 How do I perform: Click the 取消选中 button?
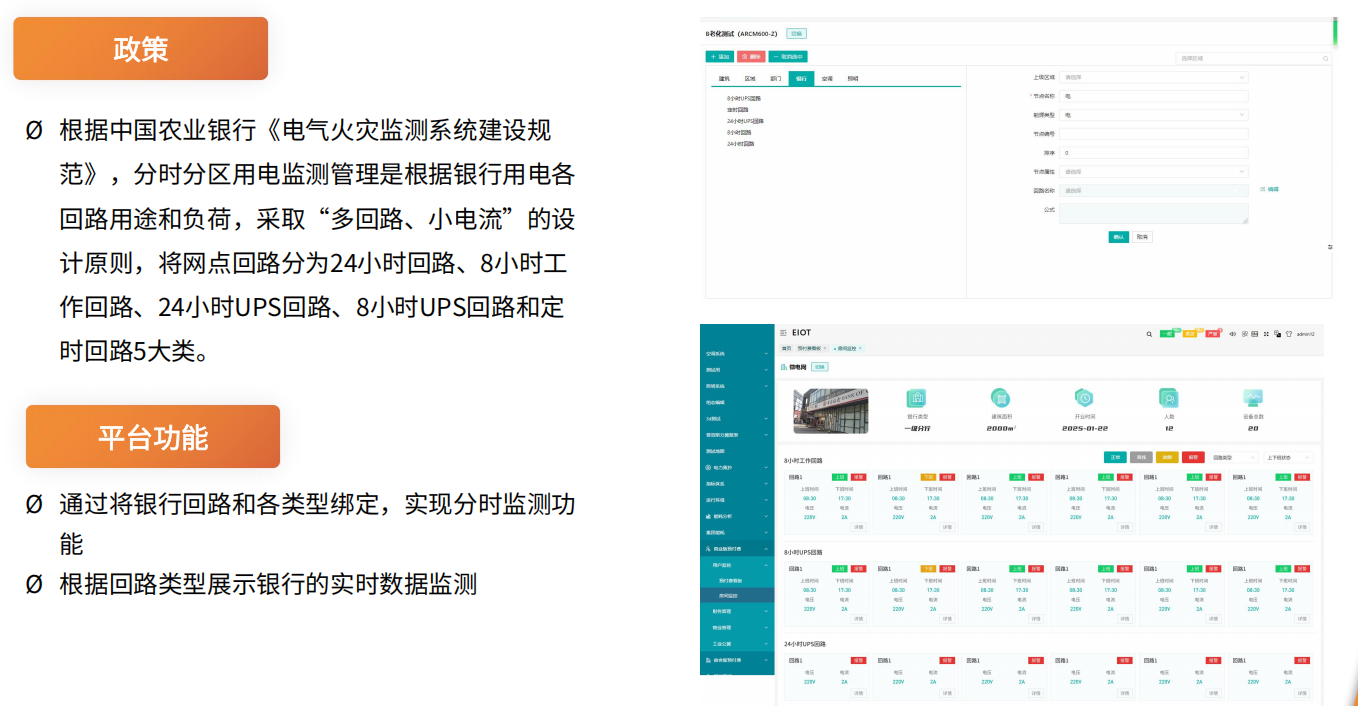click(x=787, y=57)
